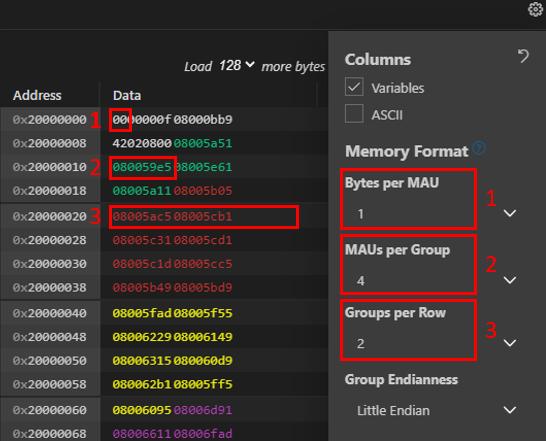
Task: Click green data value 08005a51
Action: click(x=203, y=143)
